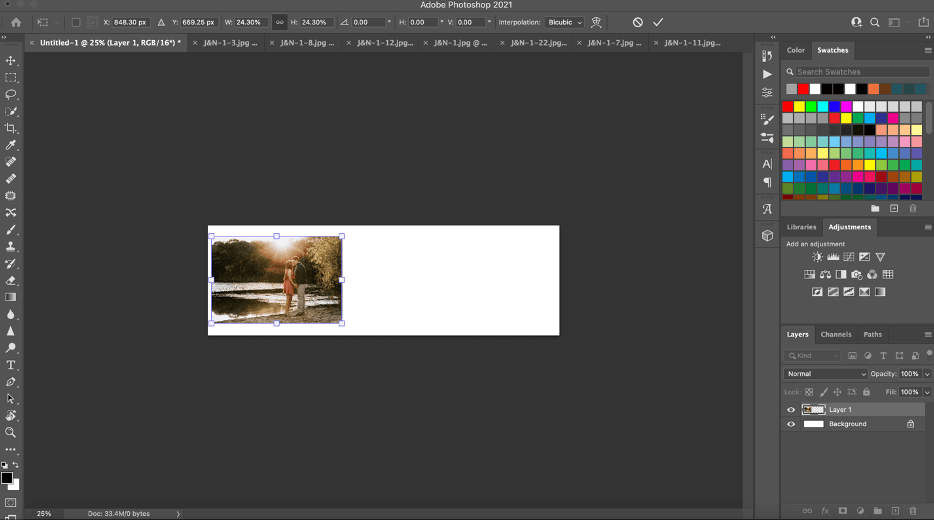Switch to the Color tab
This screenshot has height=520, width=934.
coord(795,51)
